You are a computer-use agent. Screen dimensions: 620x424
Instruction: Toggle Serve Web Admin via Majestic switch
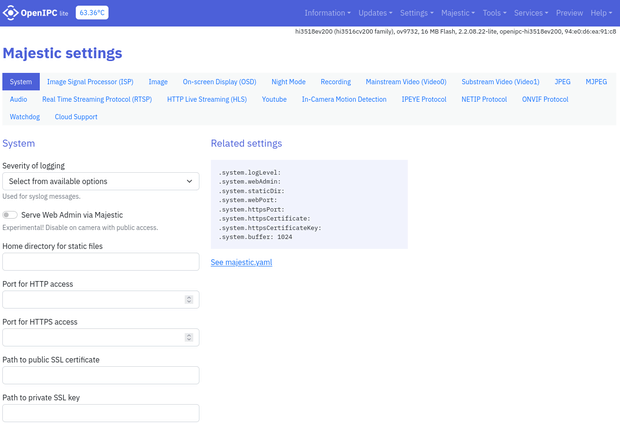[x=10, y=215]
